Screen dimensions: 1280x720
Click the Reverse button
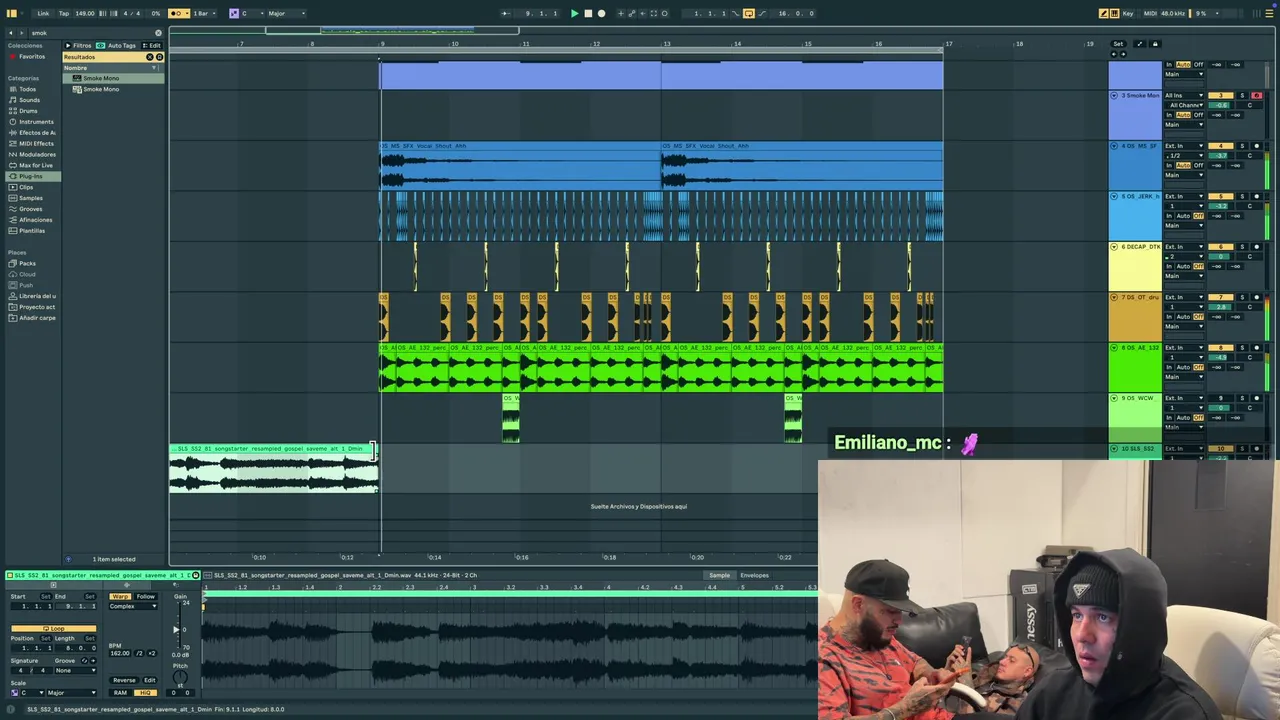tap(124, 680)
